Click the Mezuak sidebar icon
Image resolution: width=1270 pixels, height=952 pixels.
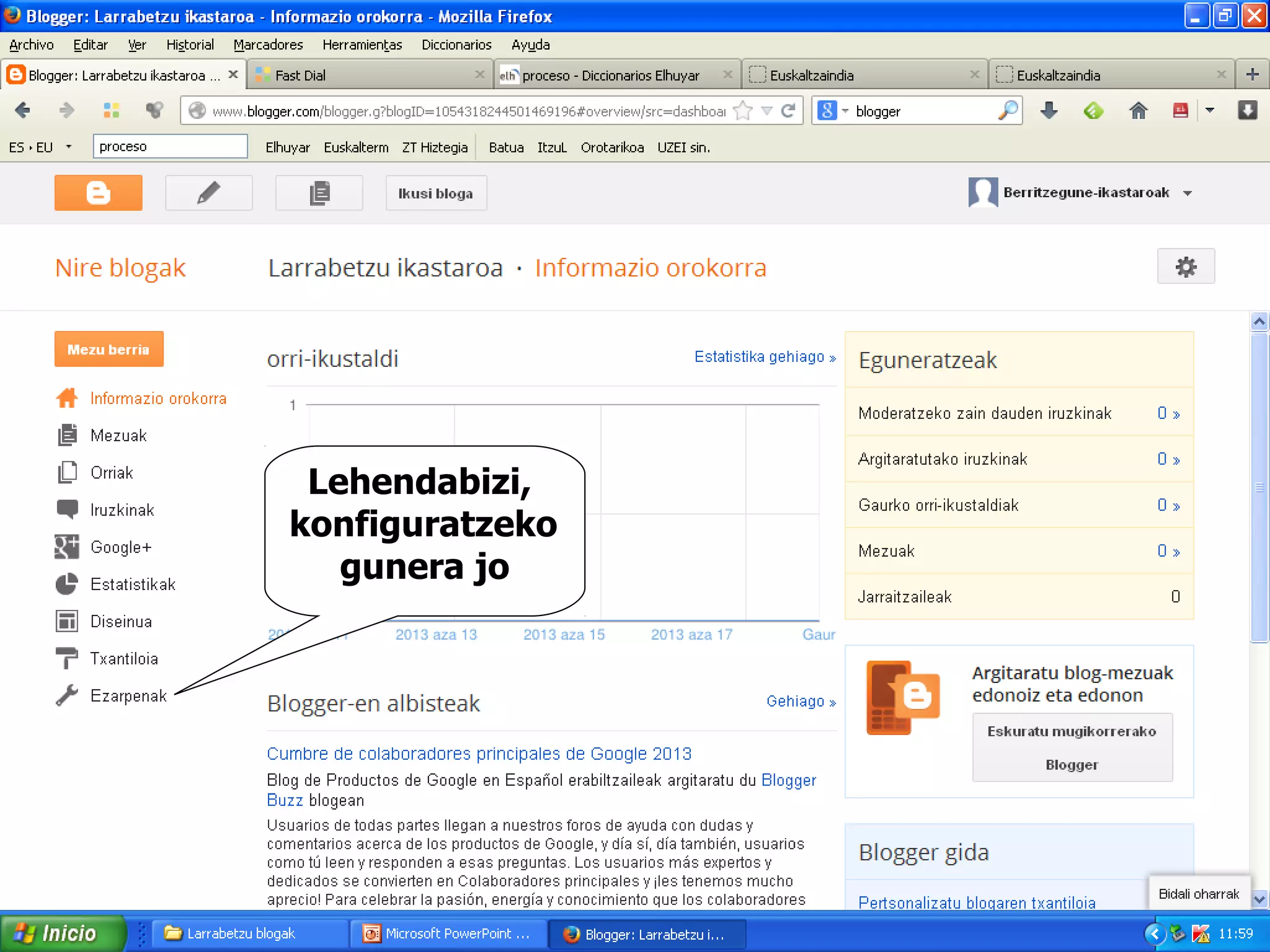(x=67, y=435)
